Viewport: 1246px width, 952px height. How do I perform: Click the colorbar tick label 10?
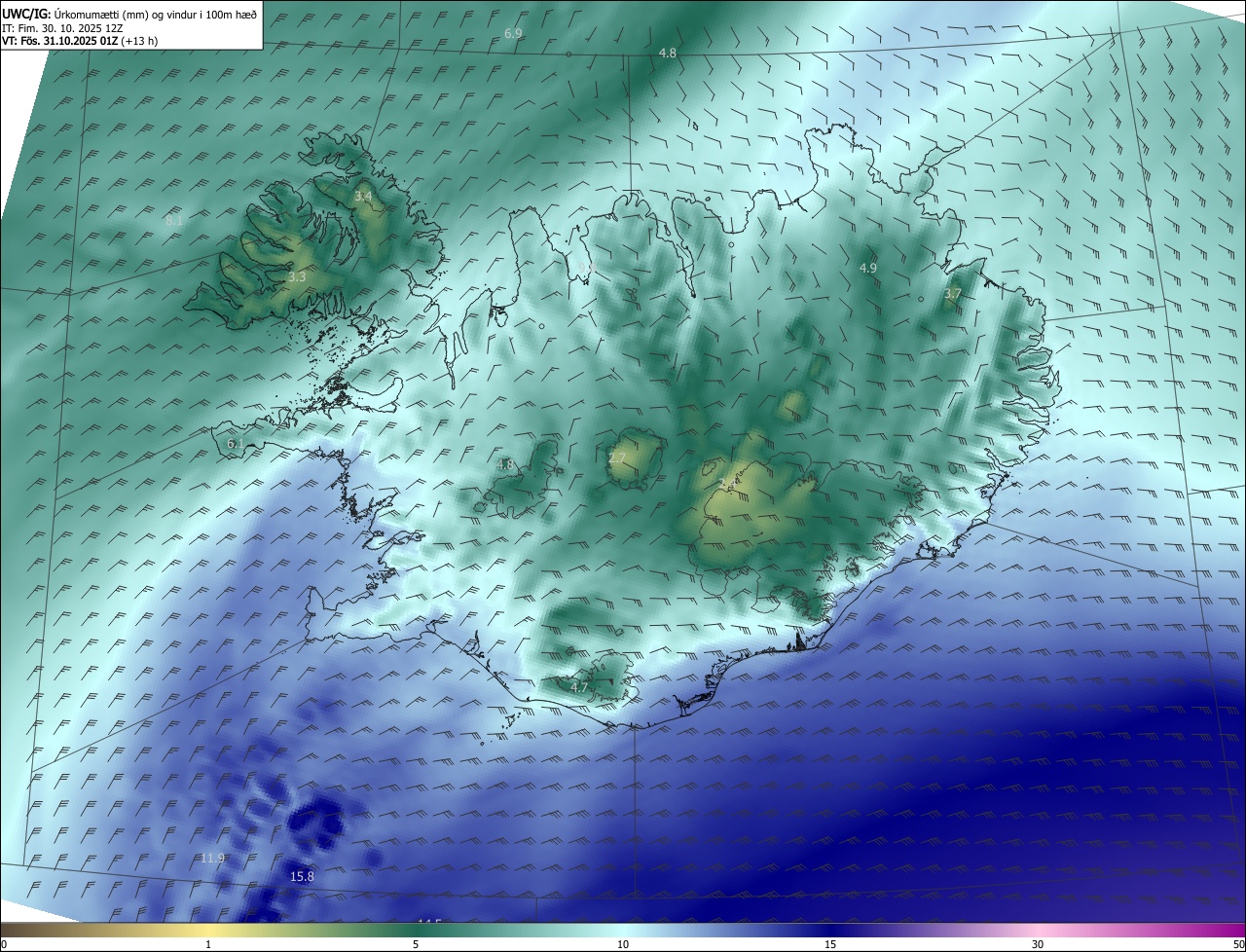623,944
